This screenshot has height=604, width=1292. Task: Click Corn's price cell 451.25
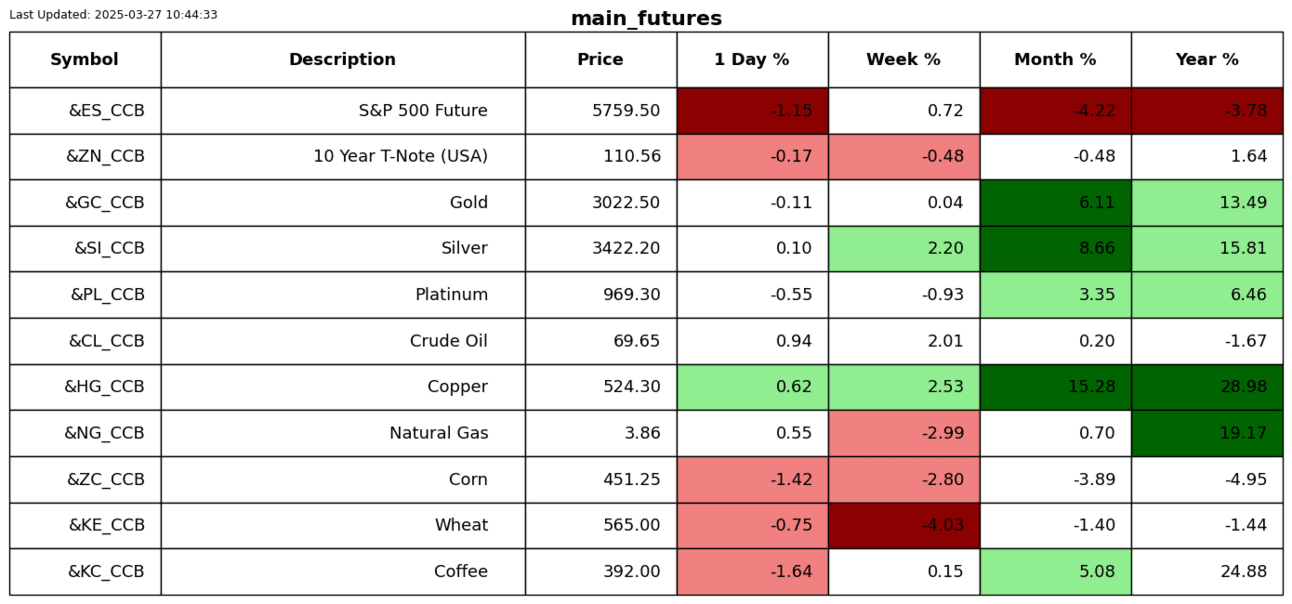pos(600,480)
